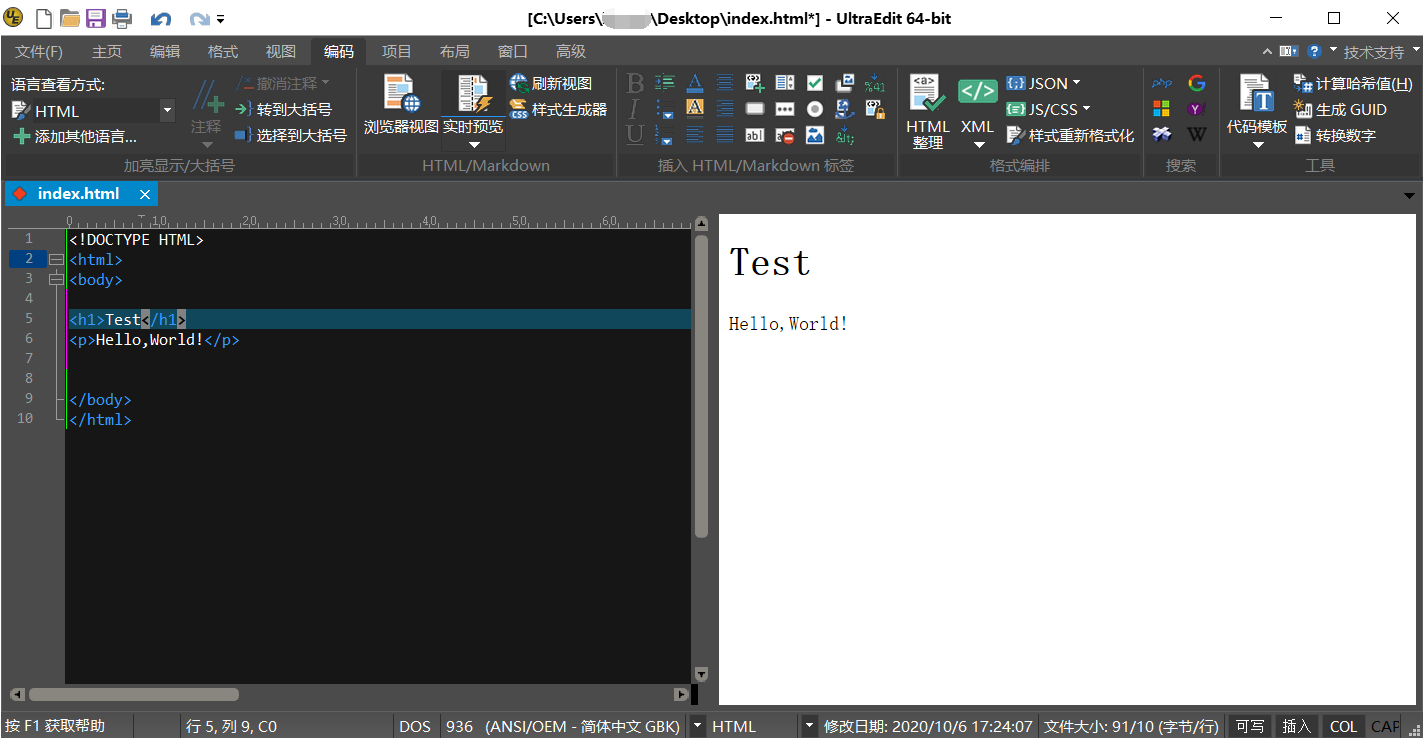Switch to the 布局 ribbon tab
Viewport: 1424px width, 739px height.
click(454, 52)
